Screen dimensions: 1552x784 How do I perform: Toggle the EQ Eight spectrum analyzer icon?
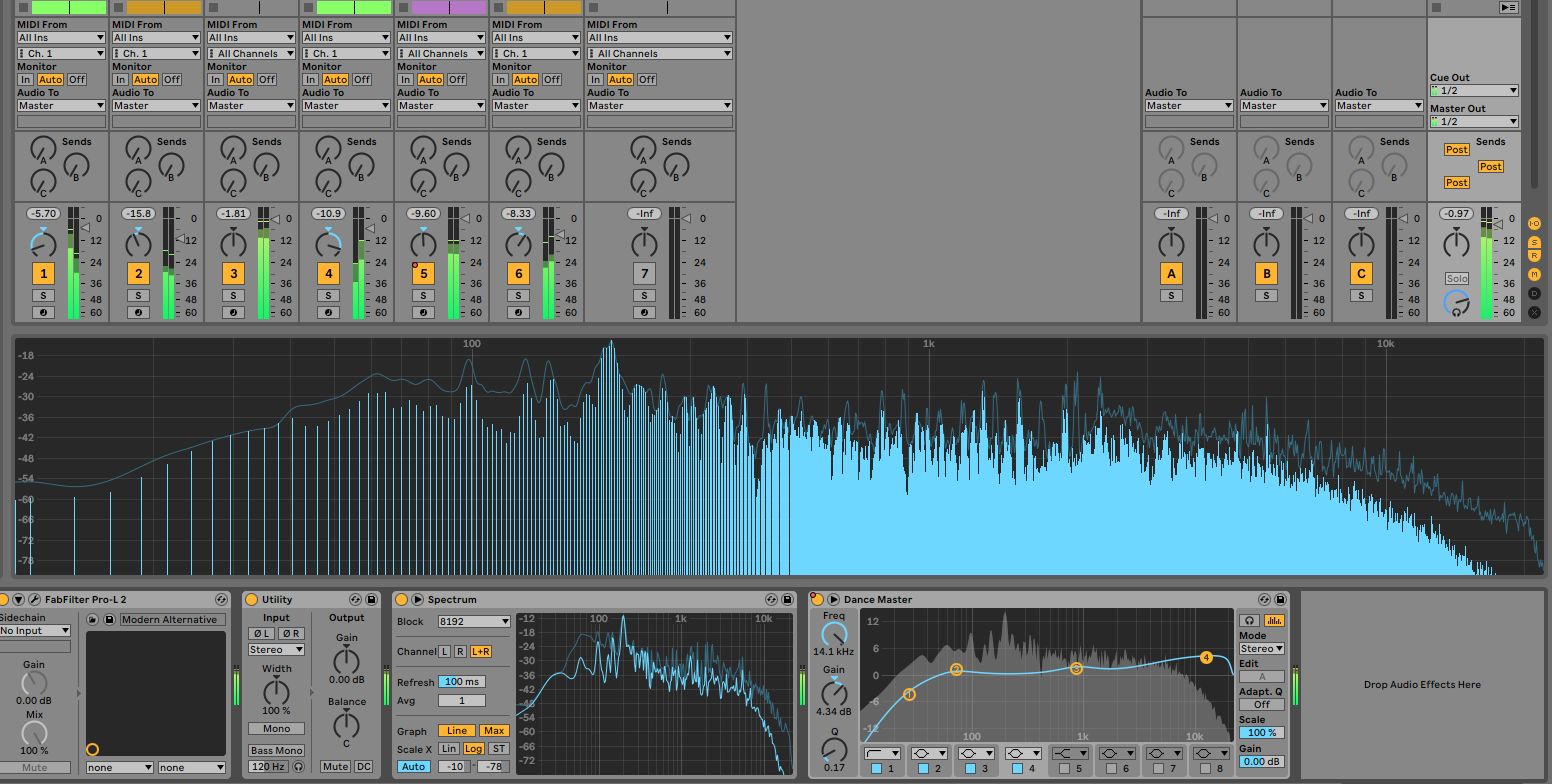point(1273,621)
